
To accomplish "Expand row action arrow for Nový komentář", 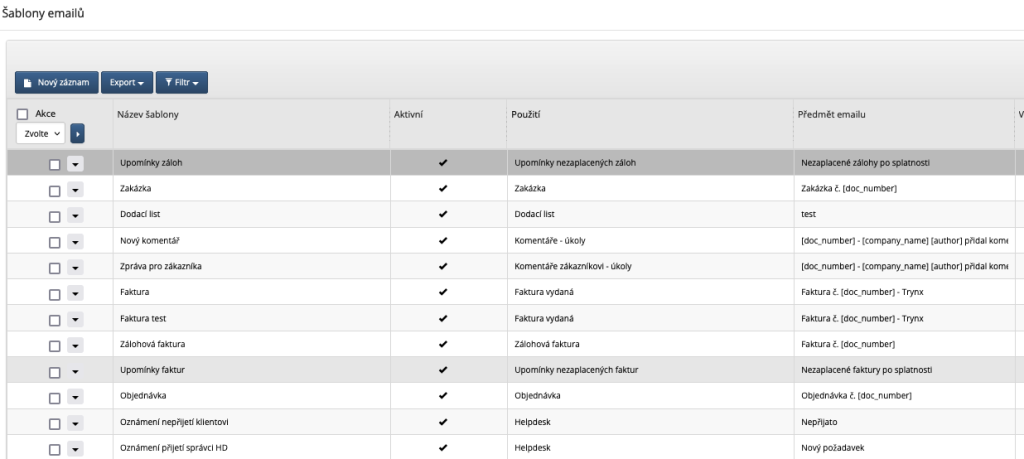I will tap(75, 242).
